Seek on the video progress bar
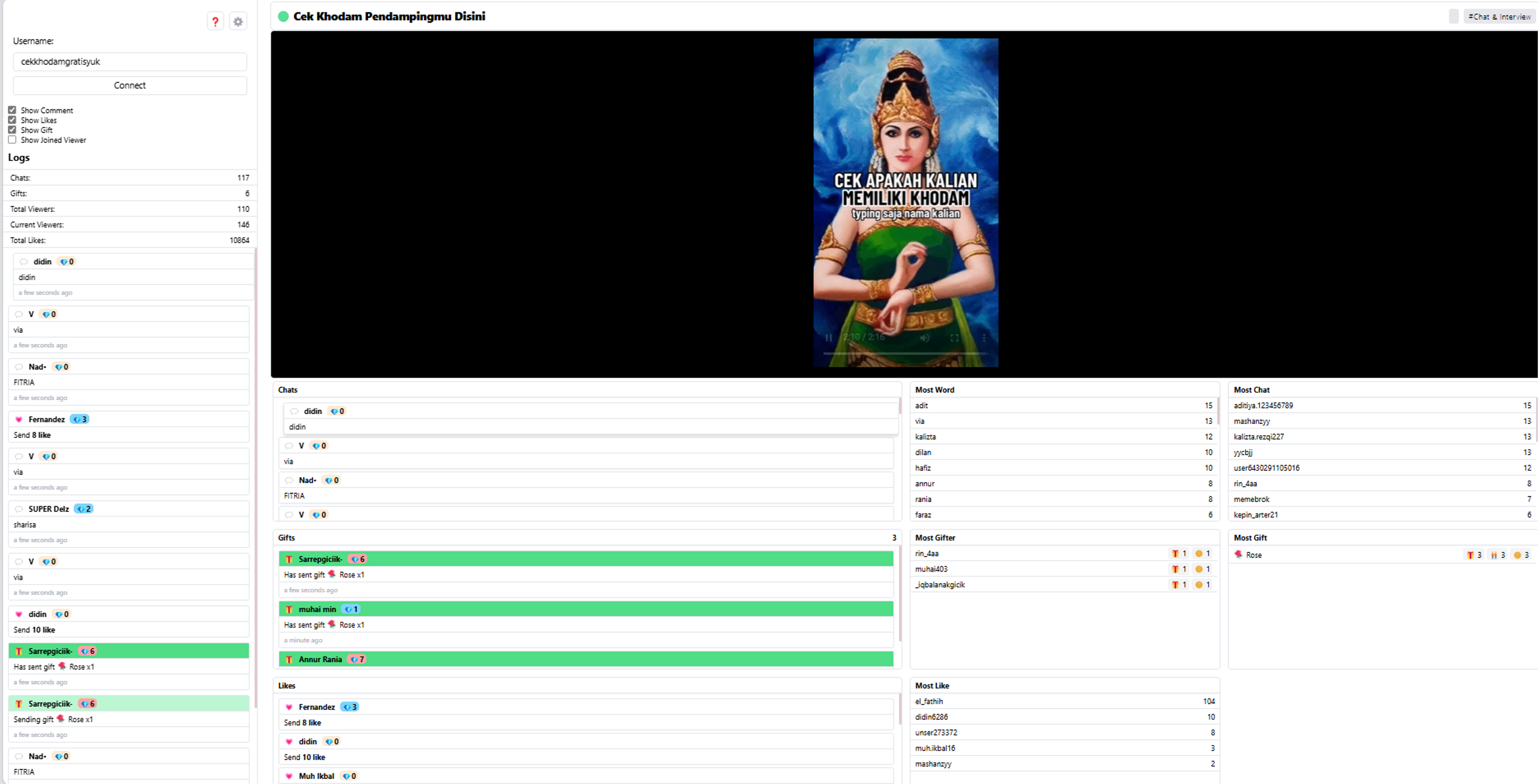This screenshot has height=784, width=1538. point(905,354)
